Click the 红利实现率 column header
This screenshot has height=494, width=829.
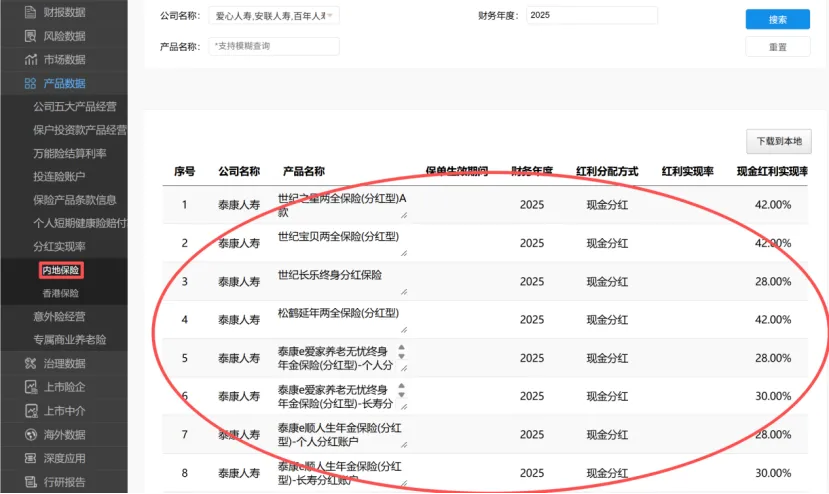(687, 171)
